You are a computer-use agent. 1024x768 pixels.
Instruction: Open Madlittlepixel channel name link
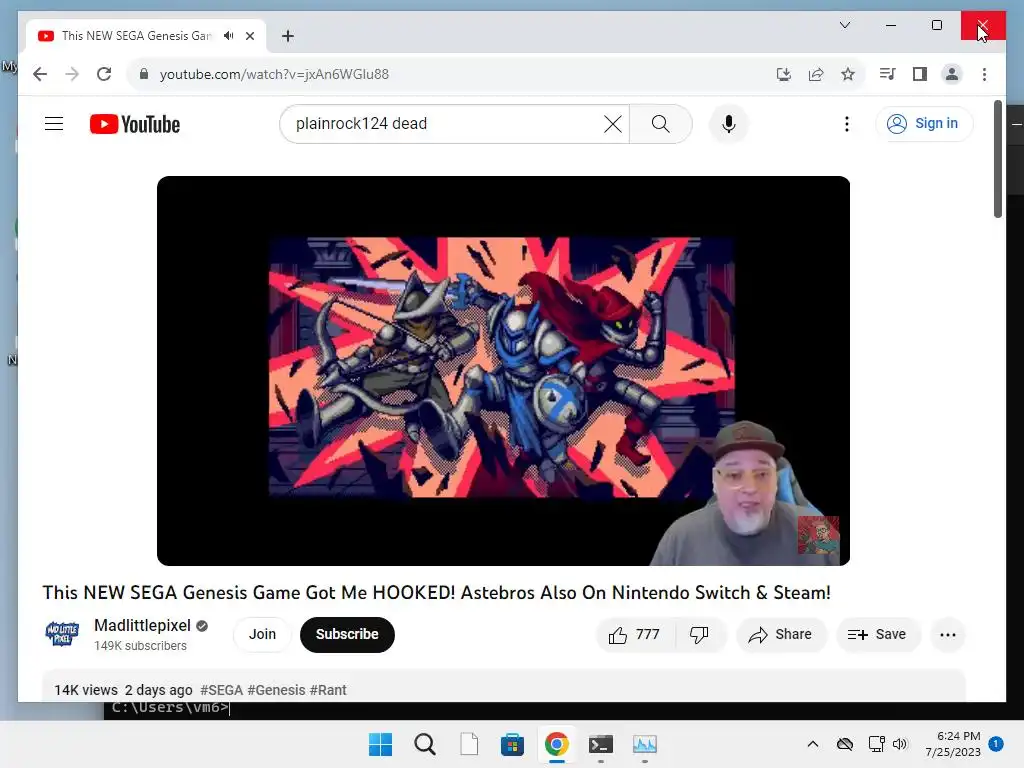(142, 625)
